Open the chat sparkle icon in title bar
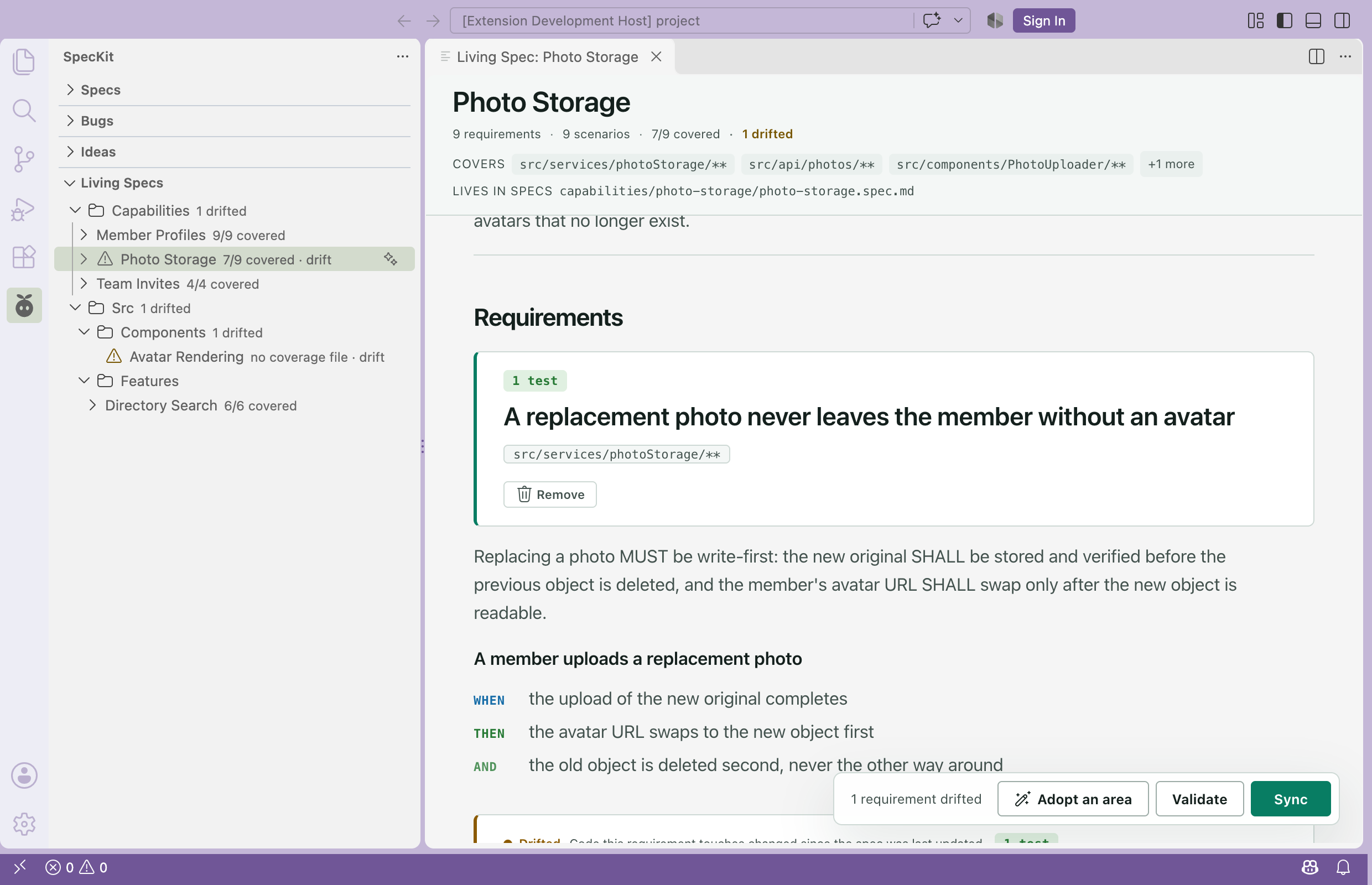 [x=932, y=20]
